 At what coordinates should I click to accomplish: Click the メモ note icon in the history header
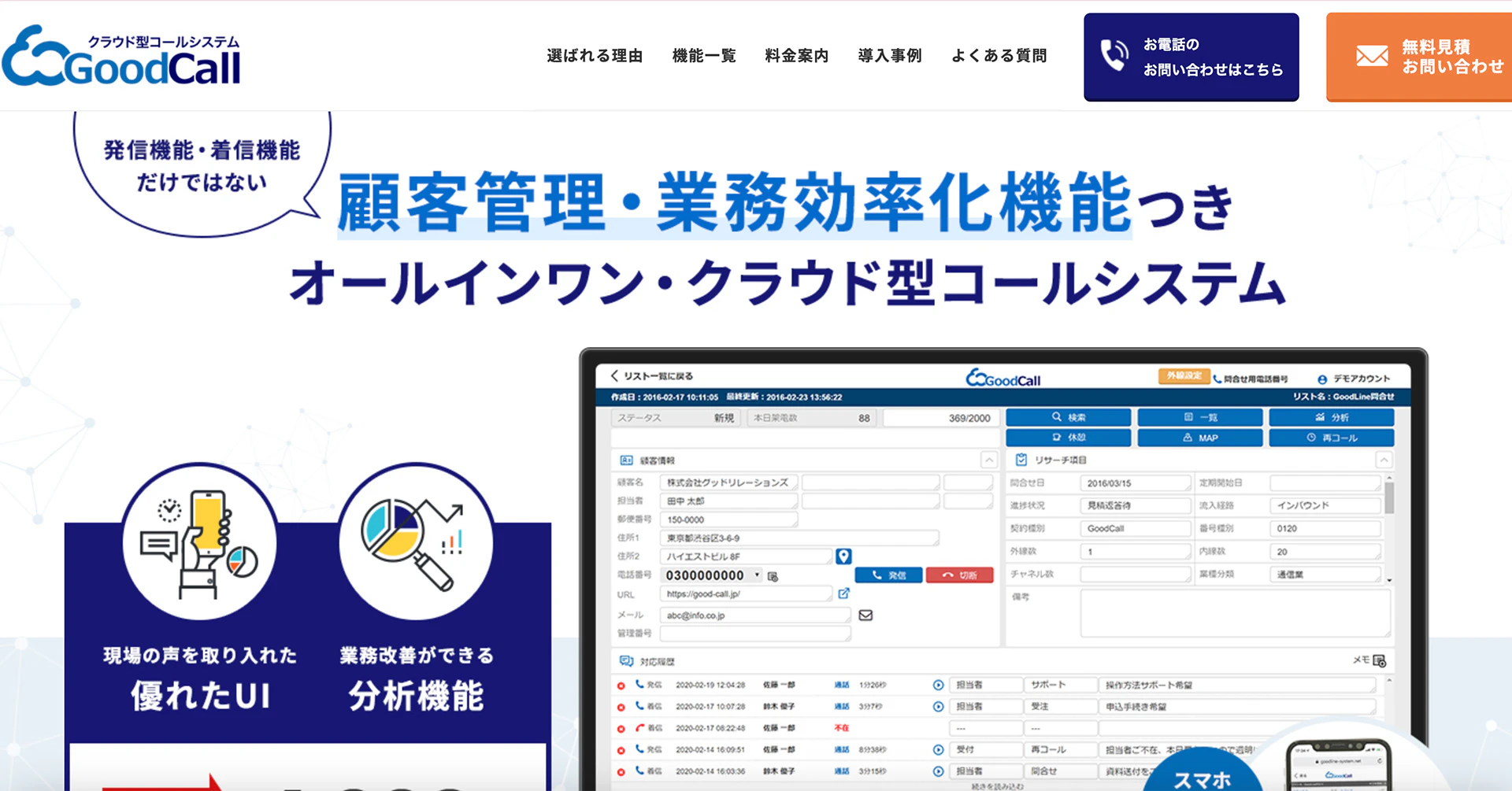click(x=1379, y=660)
